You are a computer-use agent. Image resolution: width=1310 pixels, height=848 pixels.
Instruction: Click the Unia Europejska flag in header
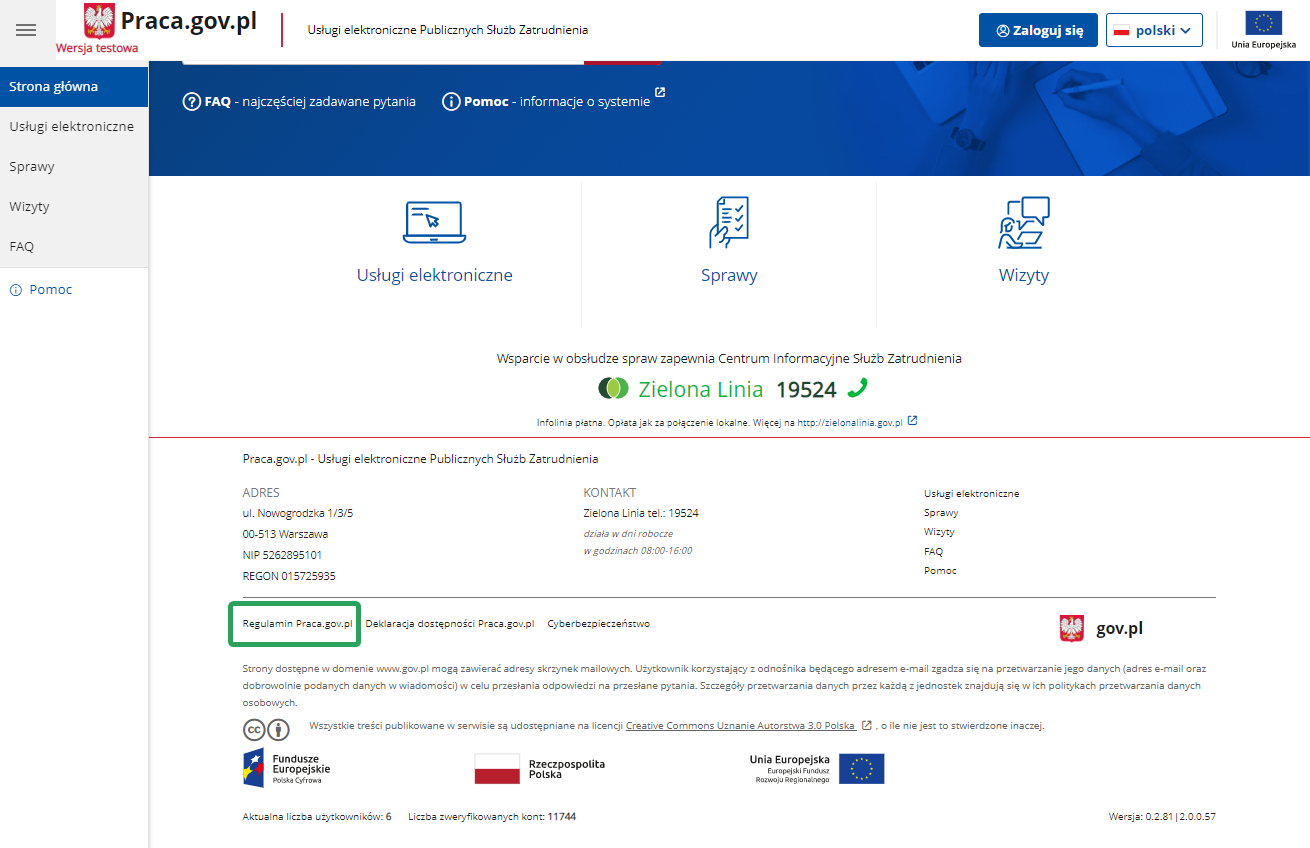[1263, 23]
